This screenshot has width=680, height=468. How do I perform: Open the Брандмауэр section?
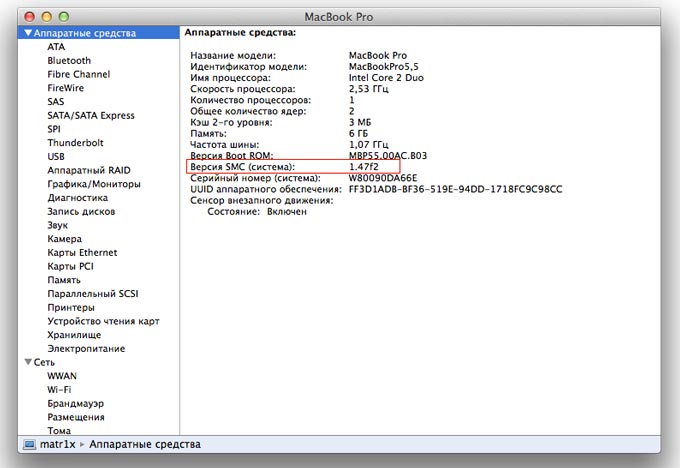(75, 403)
